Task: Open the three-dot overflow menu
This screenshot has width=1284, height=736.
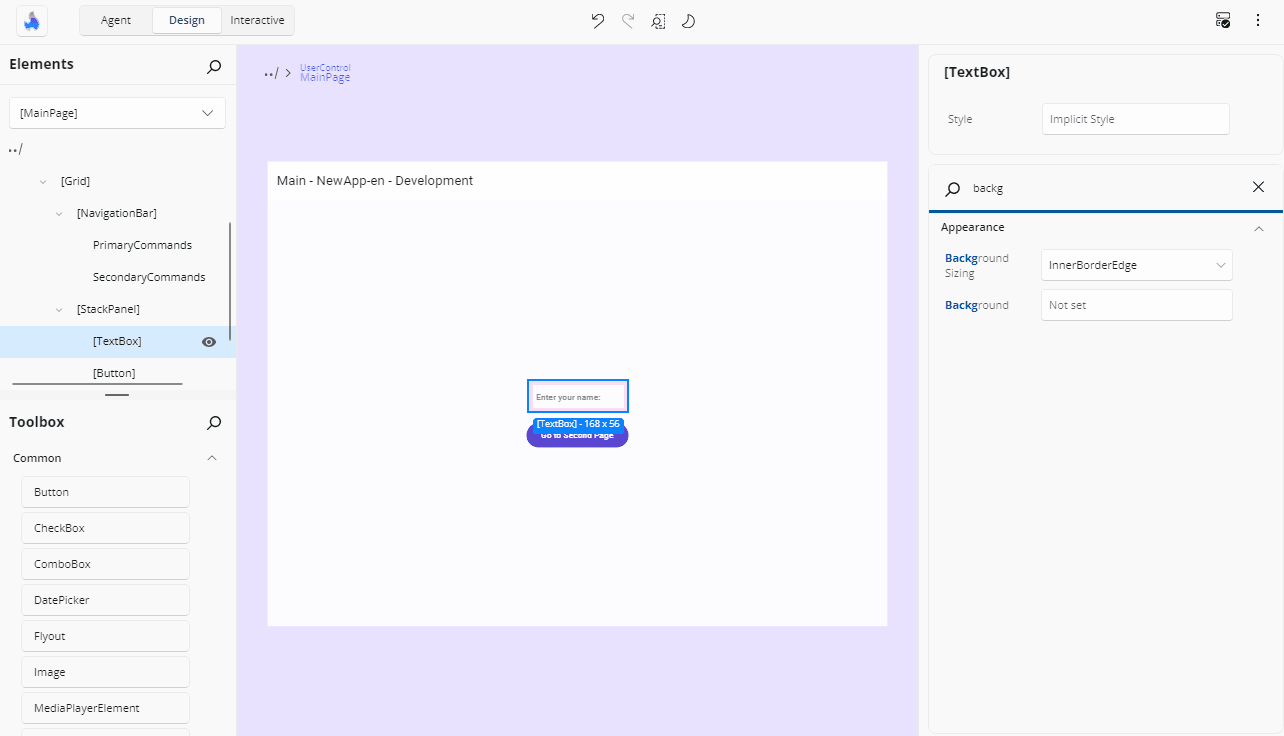Action: point(1257,20)
